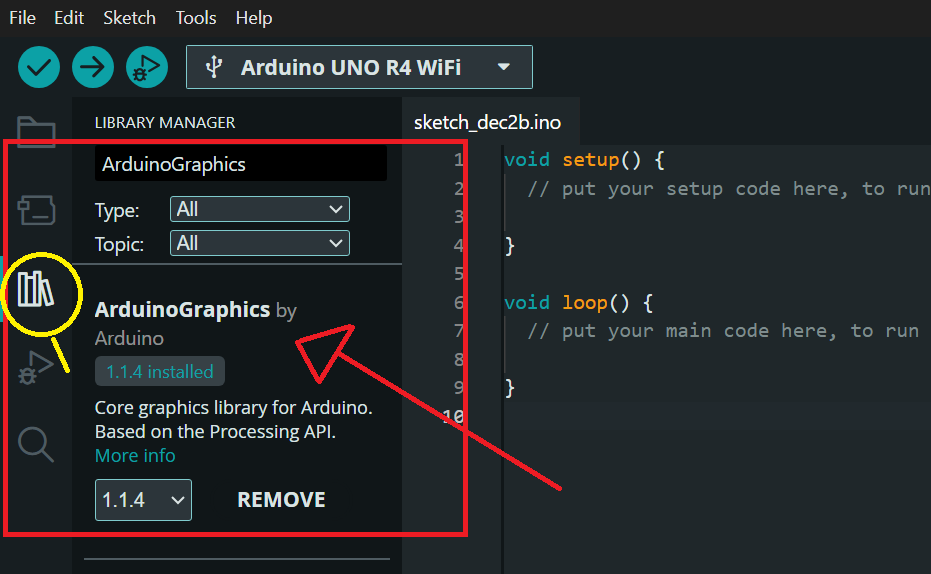Open the Help menu
Screen dimensions: 931x574
click(254, 18)
